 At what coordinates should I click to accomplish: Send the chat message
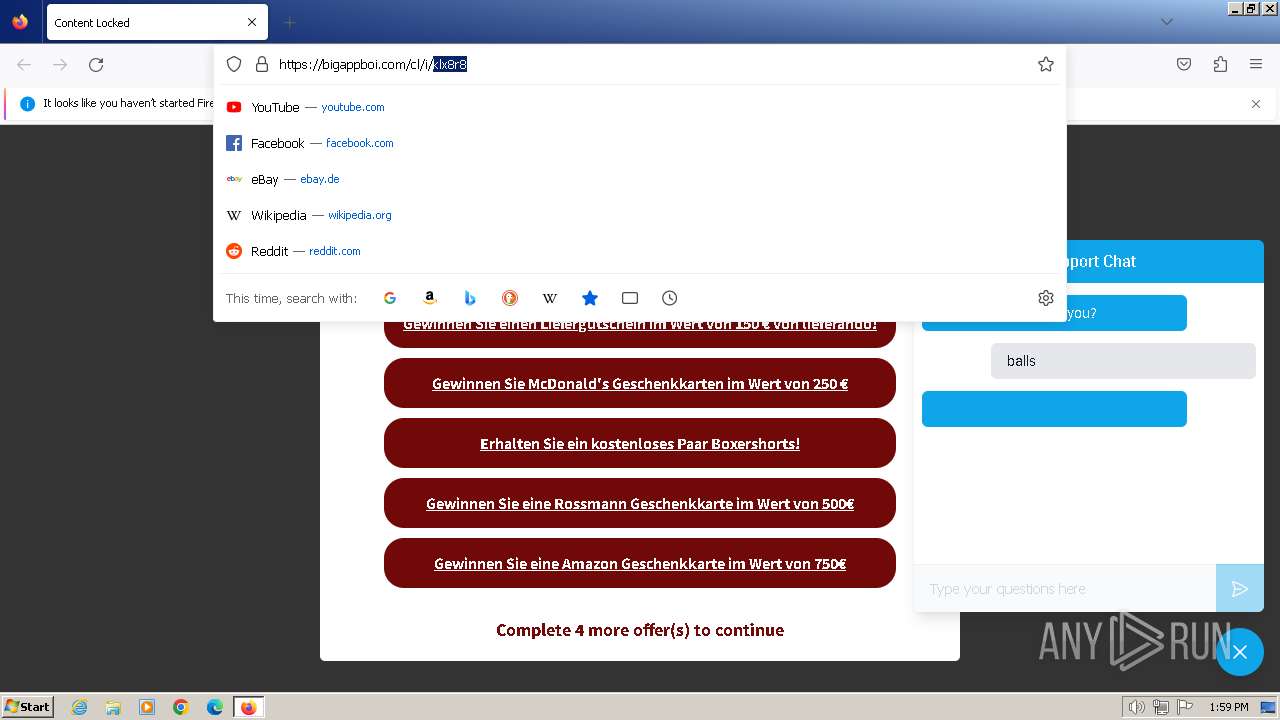point(1240,589)
